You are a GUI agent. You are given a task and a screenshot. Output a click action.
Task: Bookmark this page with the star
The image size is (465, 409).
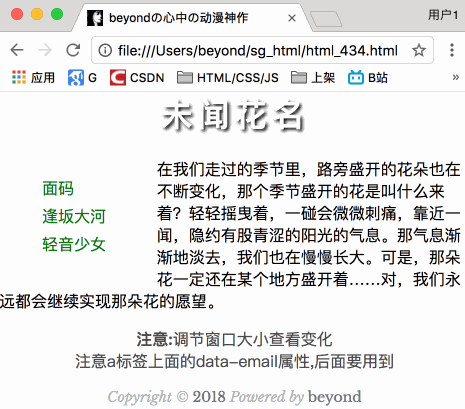419,51
